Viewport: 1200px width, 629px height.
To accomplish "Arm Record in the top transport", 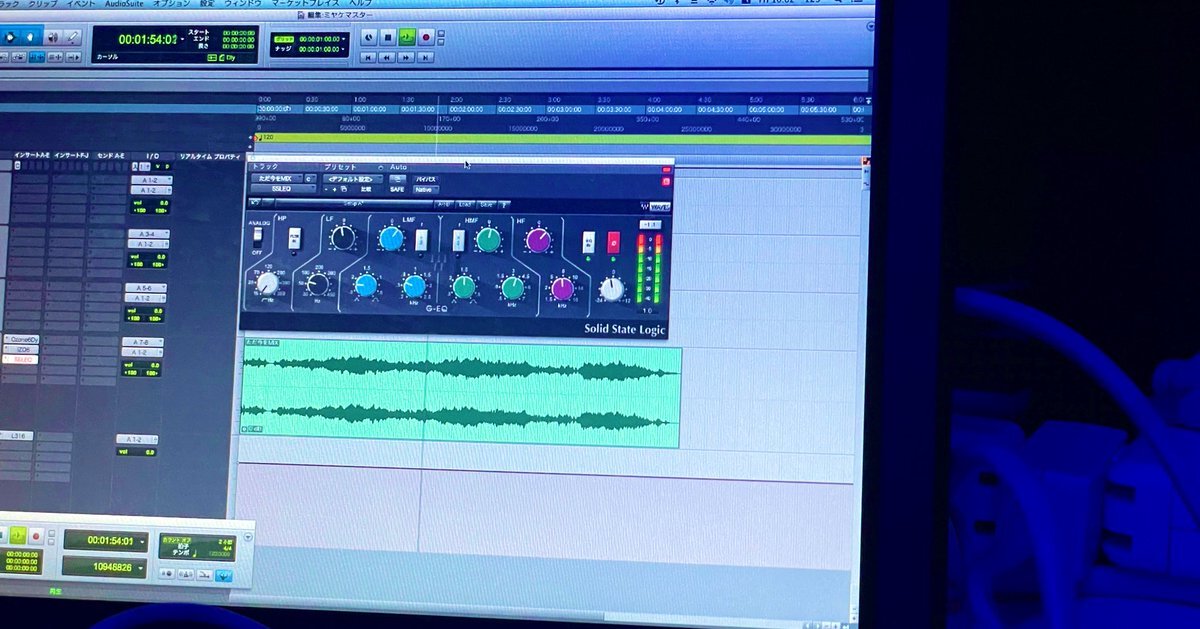I will pyautogui.click(x=426, y=38).
